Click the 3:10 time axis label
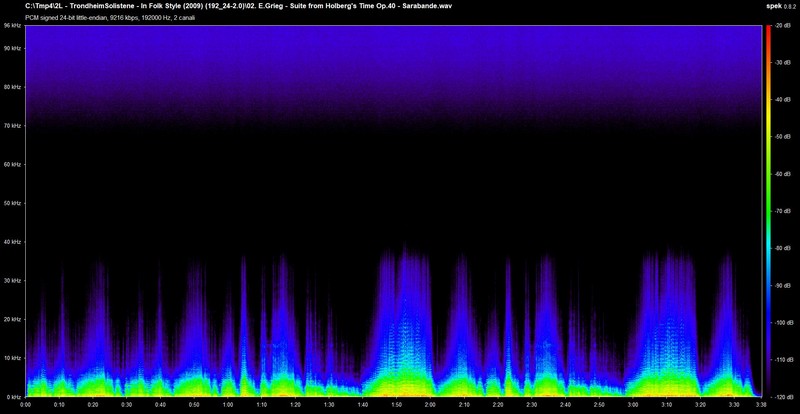Image resolution: width=800 pixels, height=414 pixels. point(666,404)
